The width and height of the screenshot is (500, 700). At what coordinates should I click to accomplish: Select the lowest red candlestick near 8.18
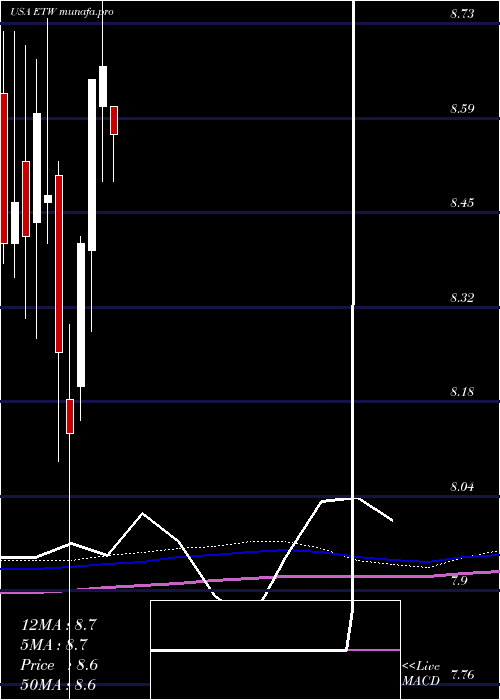[70, 416]
